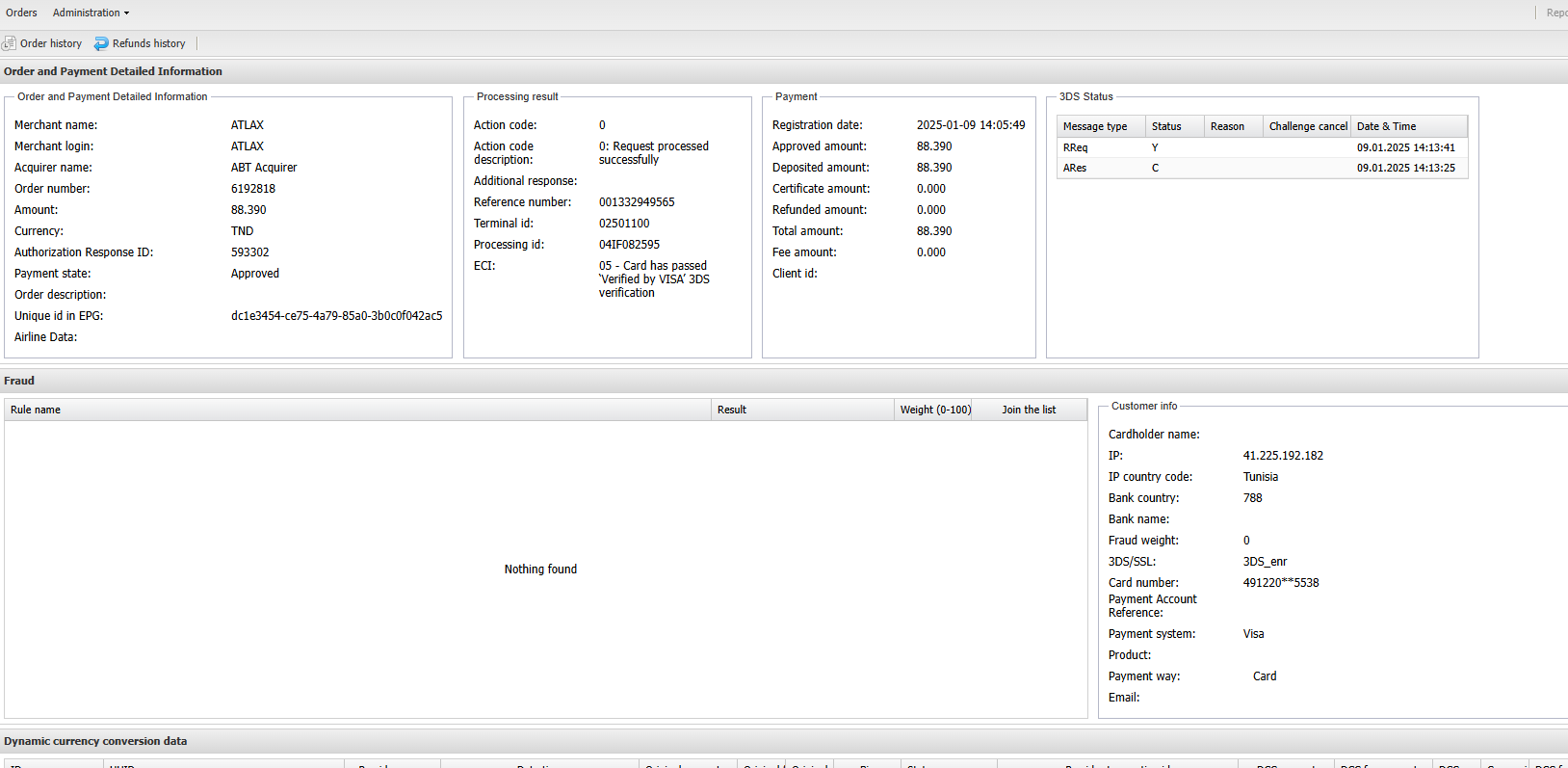Expand the Administration dropdown menu

point(91,13)
